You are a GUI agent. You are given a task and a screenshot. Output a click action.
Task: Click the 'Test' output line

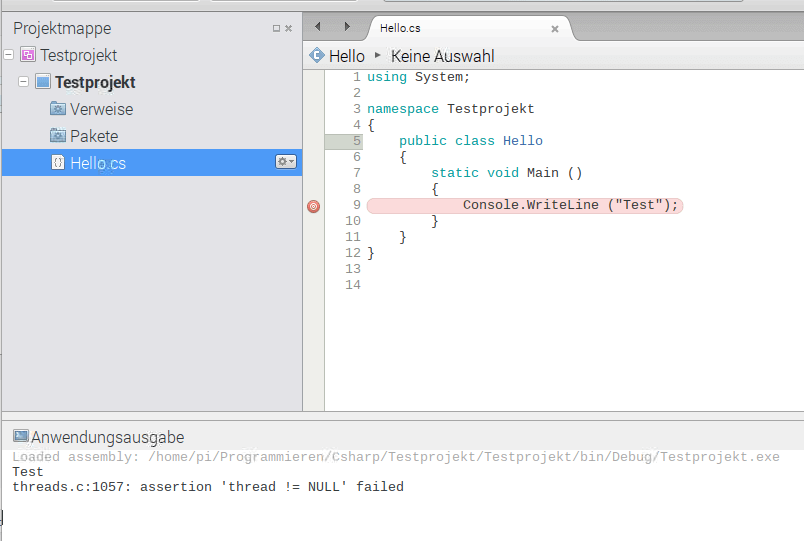pos(28,472)
